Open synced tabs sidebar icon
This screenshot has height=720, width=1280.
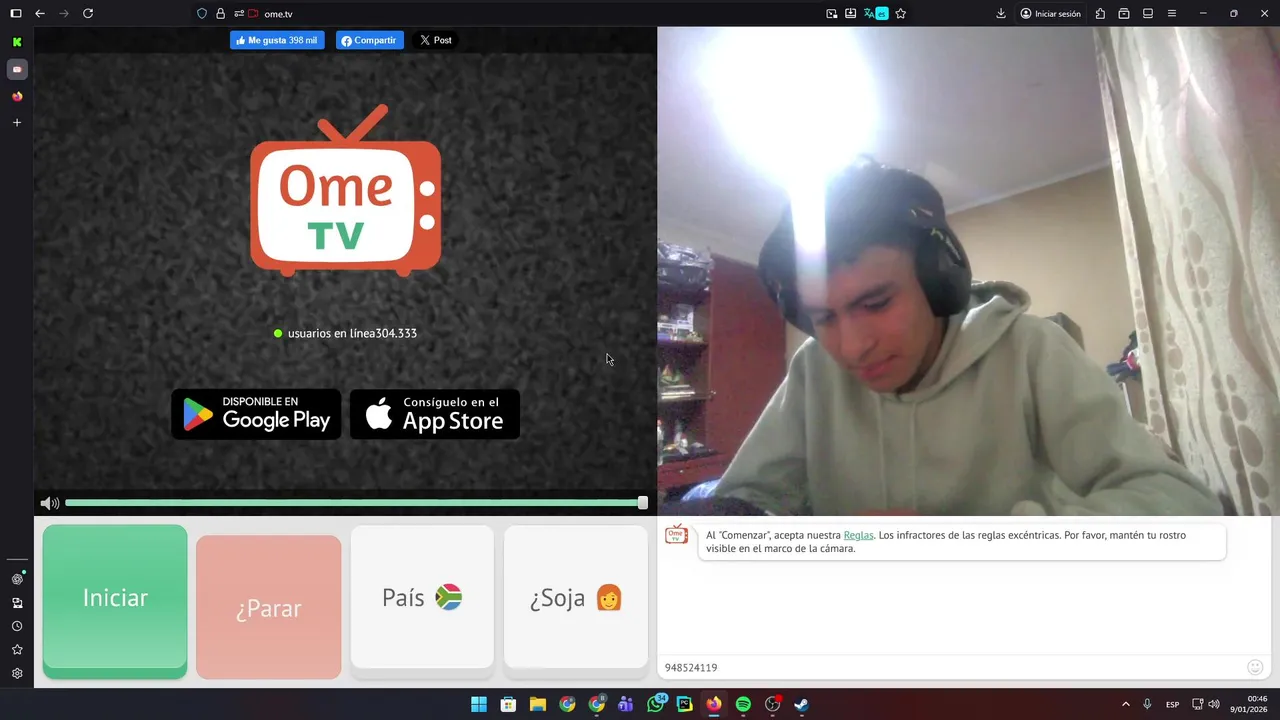[x=17, y=603]
